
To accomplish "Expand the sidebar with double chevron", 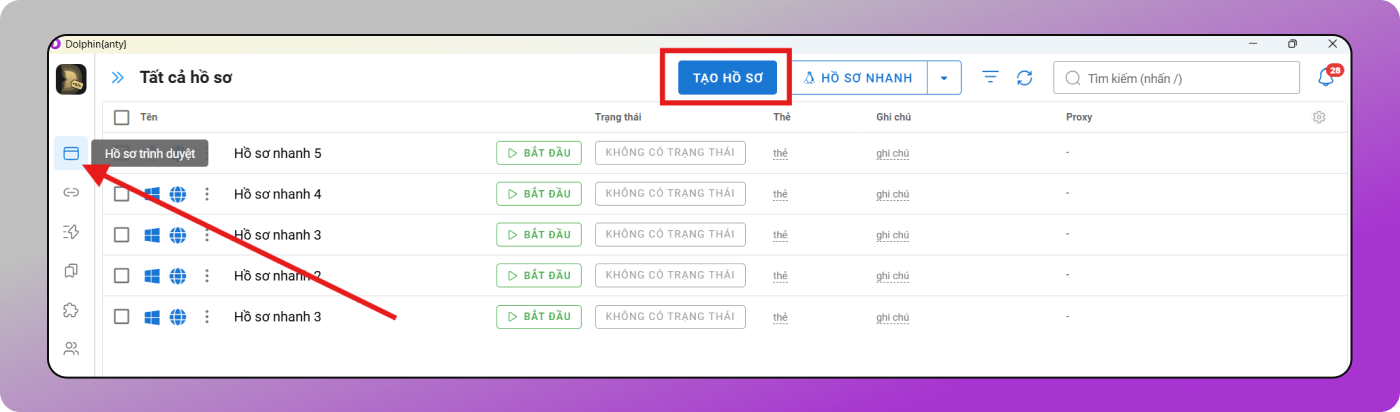I will point(118,78).
